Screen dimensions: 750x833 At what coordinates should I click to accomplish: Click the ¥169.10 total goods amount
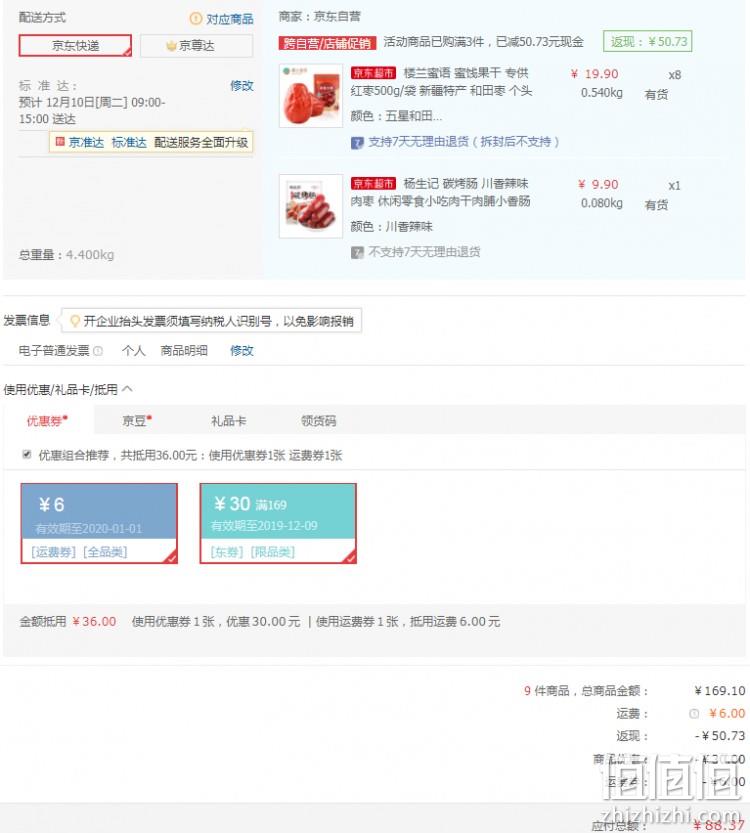tap(720, 691)
